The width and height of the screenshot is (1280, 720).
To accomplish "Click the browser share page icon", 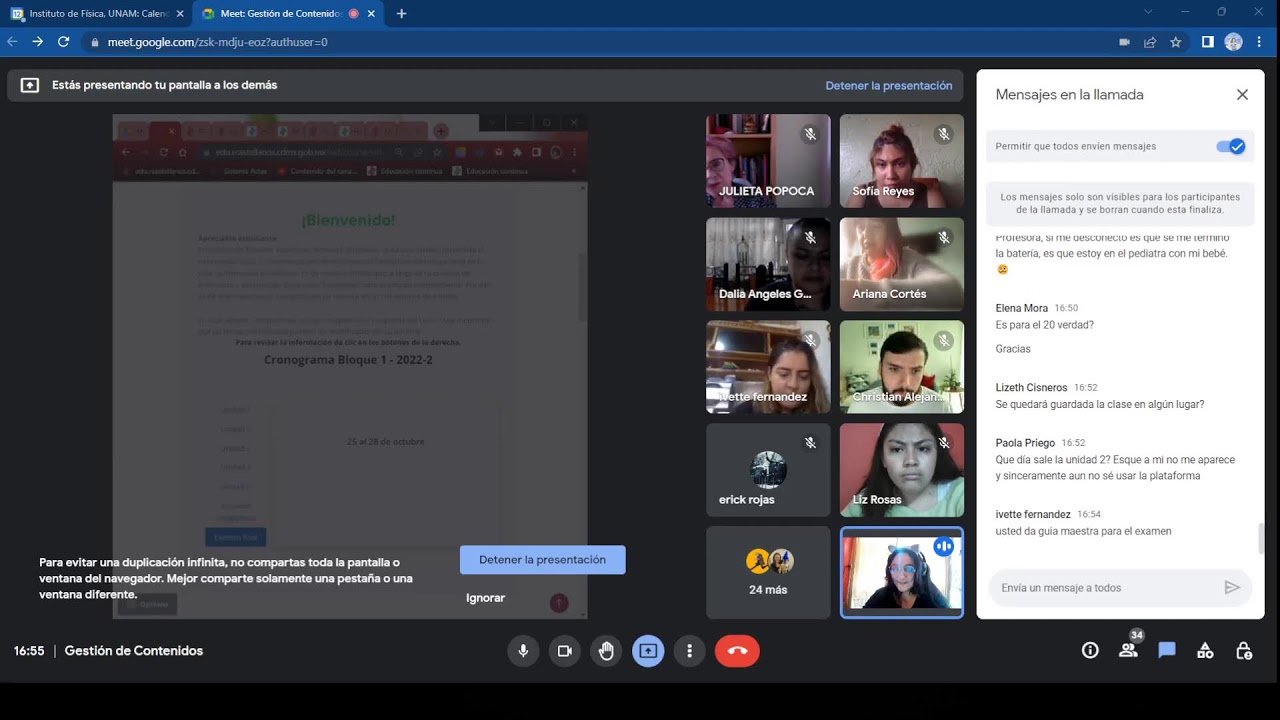I will [1150, 42].
